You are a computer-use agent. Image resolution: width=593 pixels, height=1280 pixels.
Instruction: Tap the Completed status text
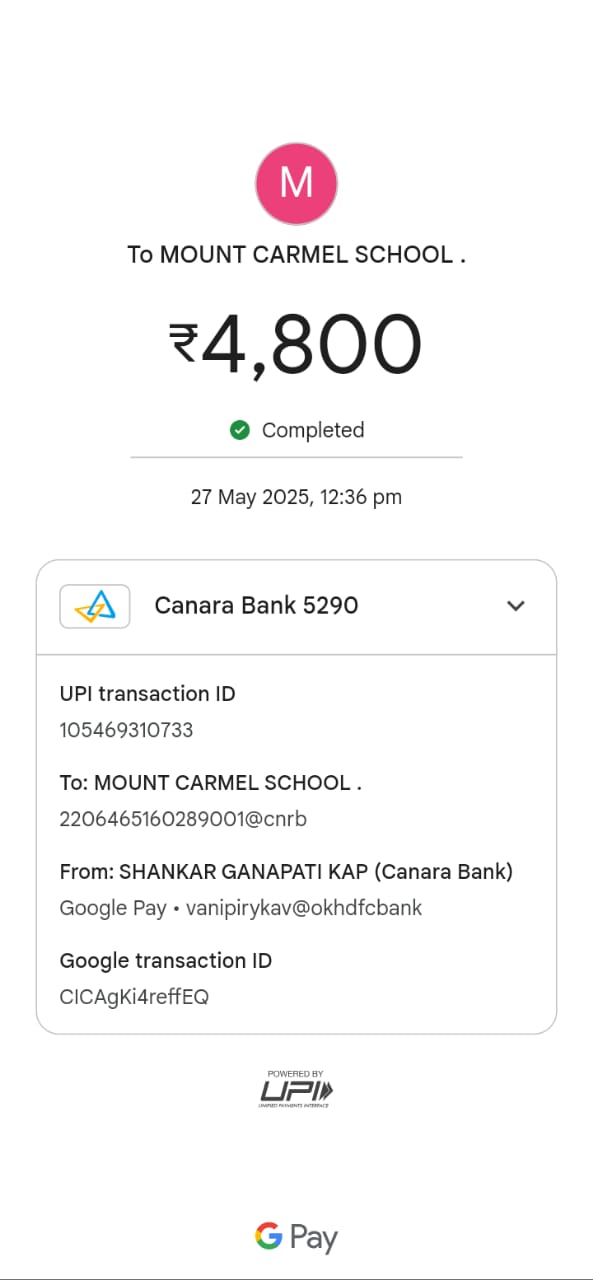tap(313, 430)
